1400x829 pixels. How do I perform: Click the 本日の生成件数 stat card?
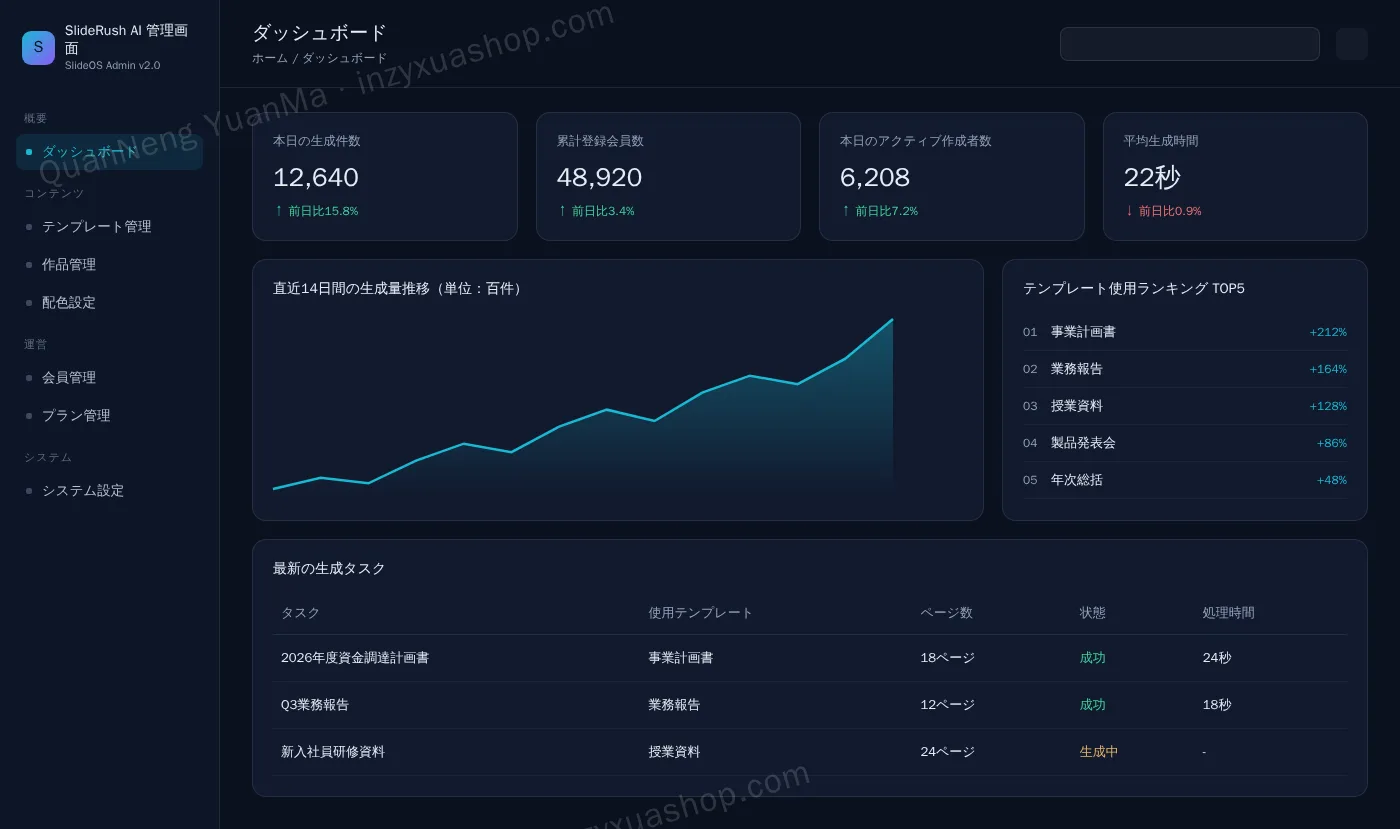pyautogui.click(x=385, y=176)
